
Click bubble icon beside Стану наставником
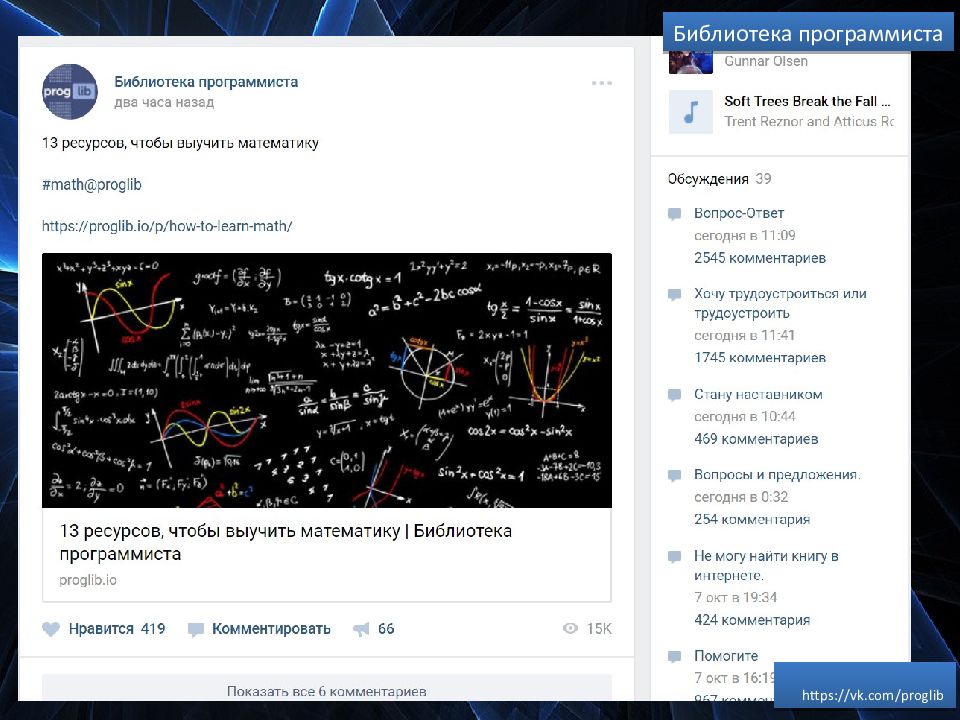(x=674, y=395)
